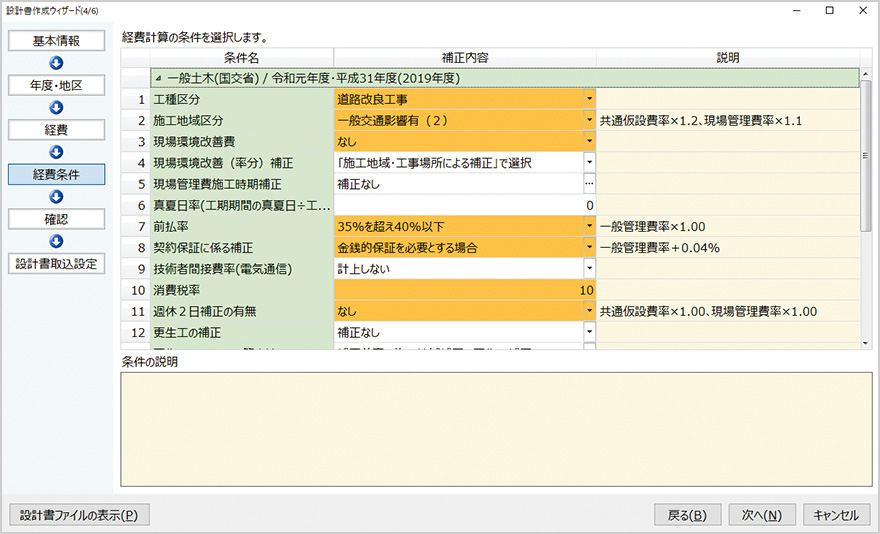The image size is (880, 534).
Task: Click the blue arrow icon below 基本情報
Action: click(55, 63)
